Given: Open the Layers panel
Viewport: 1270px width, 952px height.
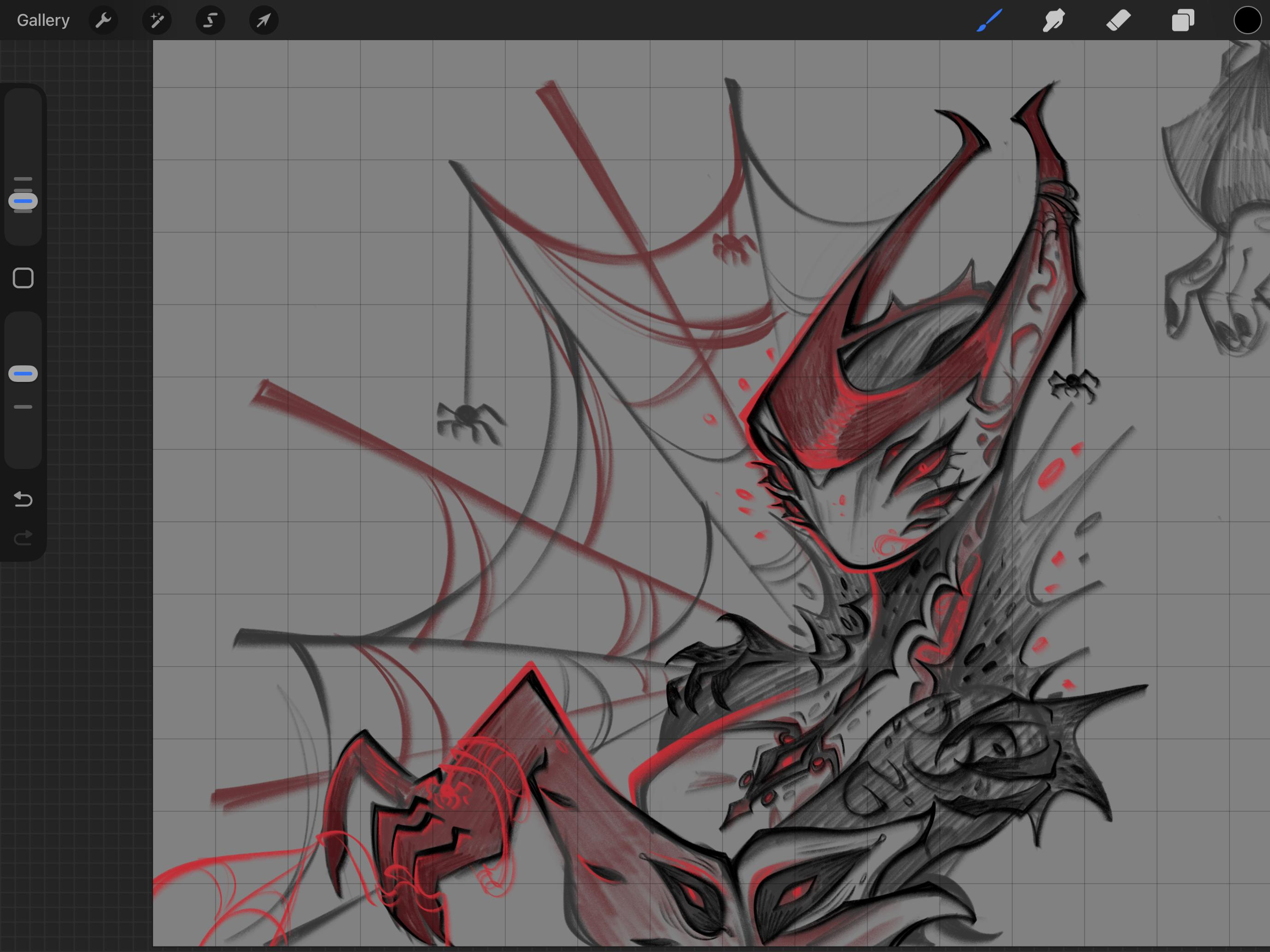Looking at the screenshot, I should [x=1183, y=21].
